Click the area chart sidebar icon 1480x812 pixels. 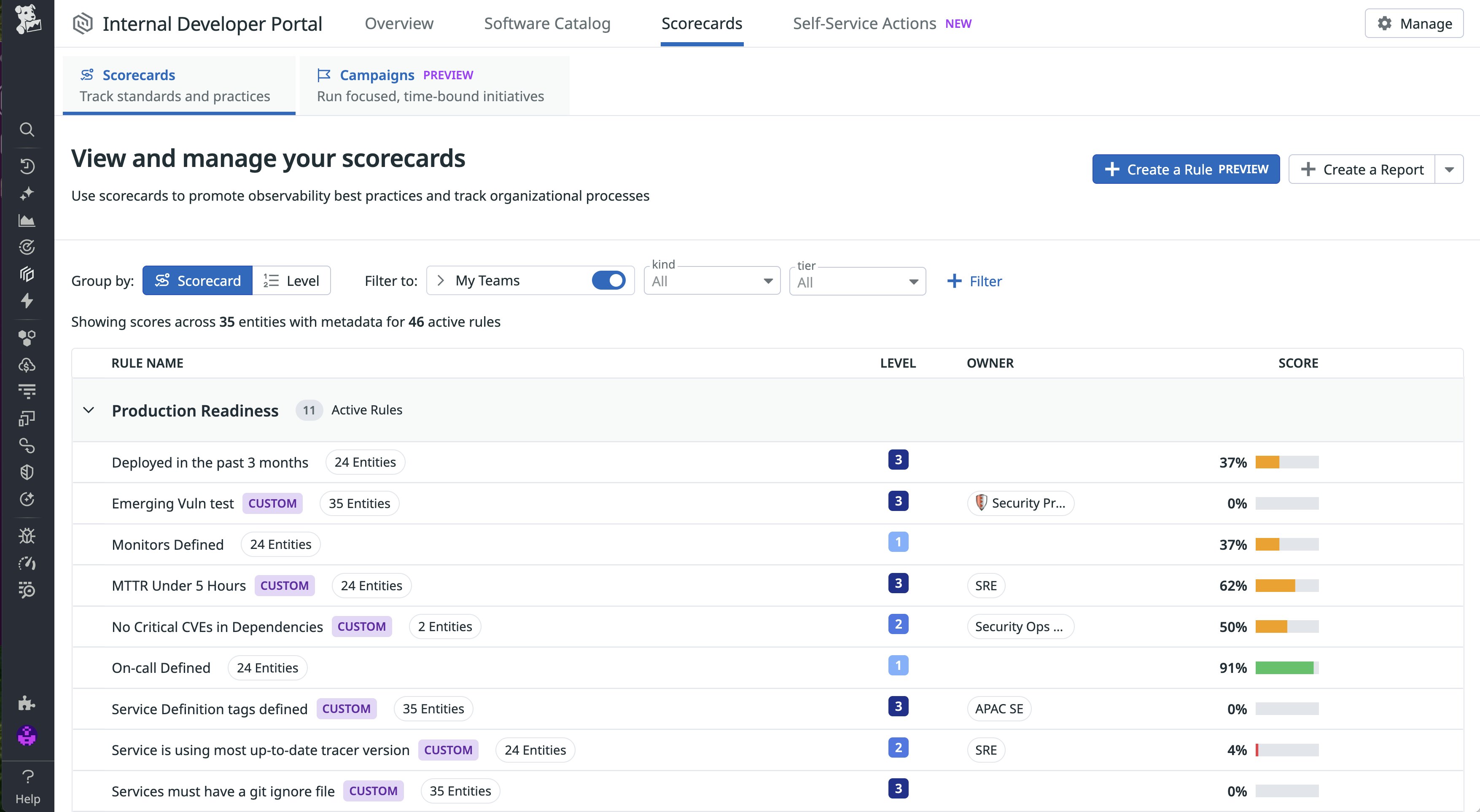click(27, 220)
